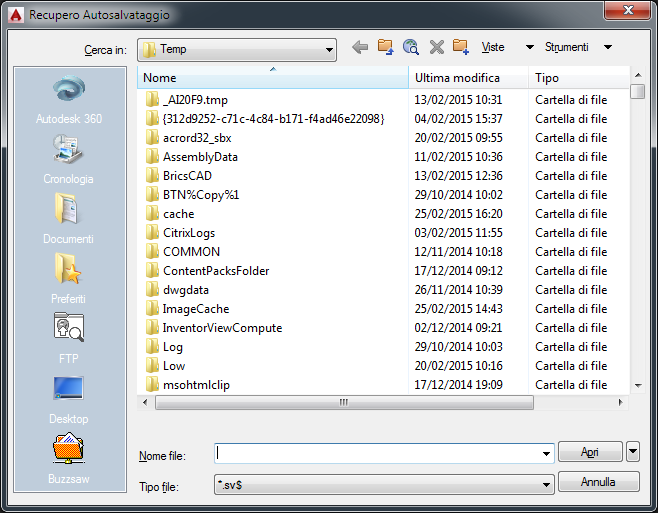Viewport: 658px width, 513px height.
Task: Sort by Tipo column header
Action: click(579, 78)
